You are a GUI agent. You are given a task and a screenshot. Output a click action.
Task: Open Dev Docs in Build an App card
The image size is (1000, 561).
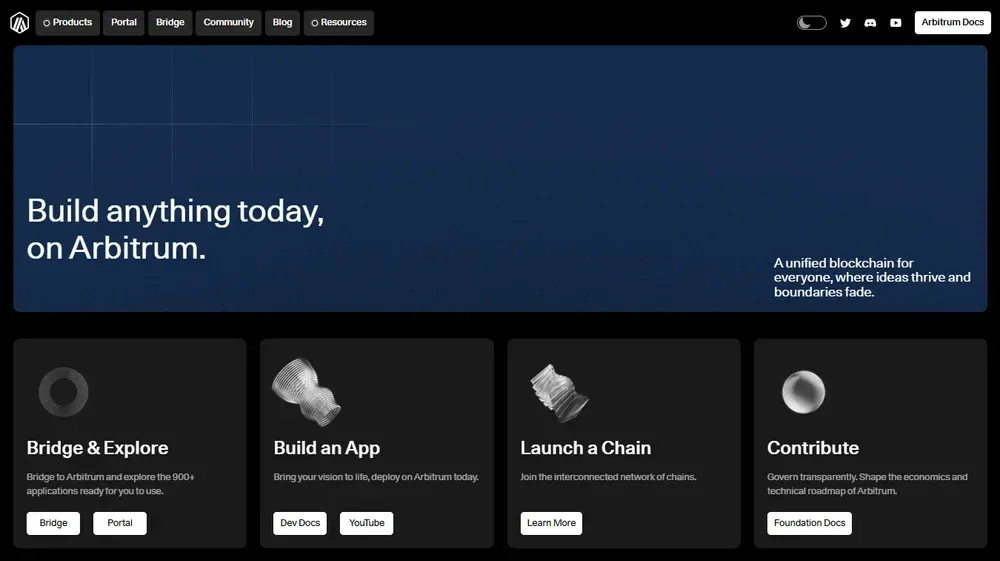coord(300,523)
